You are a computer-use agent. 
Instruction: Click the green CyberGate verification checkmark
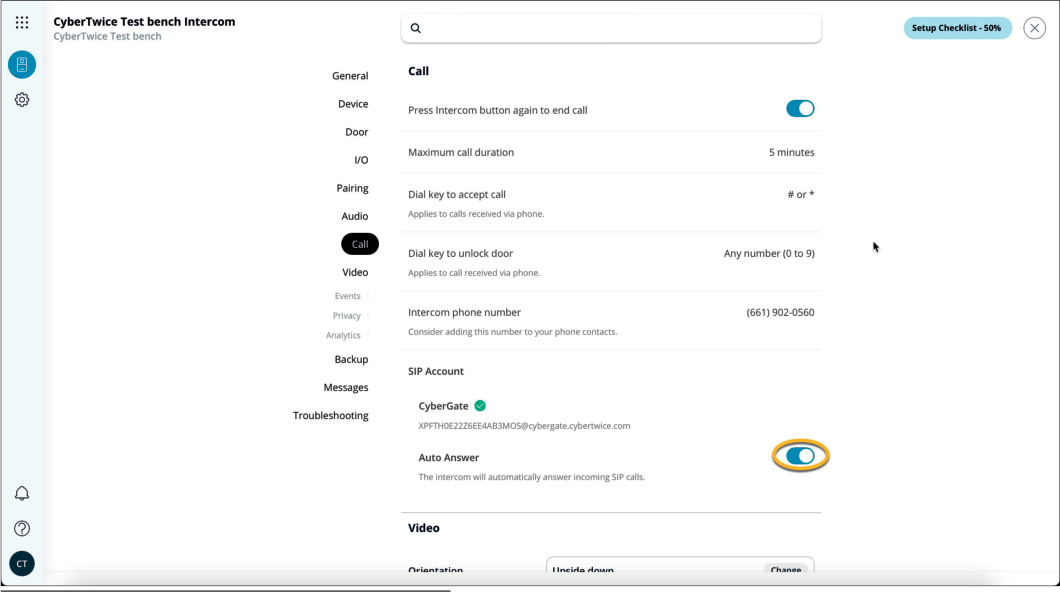pyautogui.click(x=479, y=406)
